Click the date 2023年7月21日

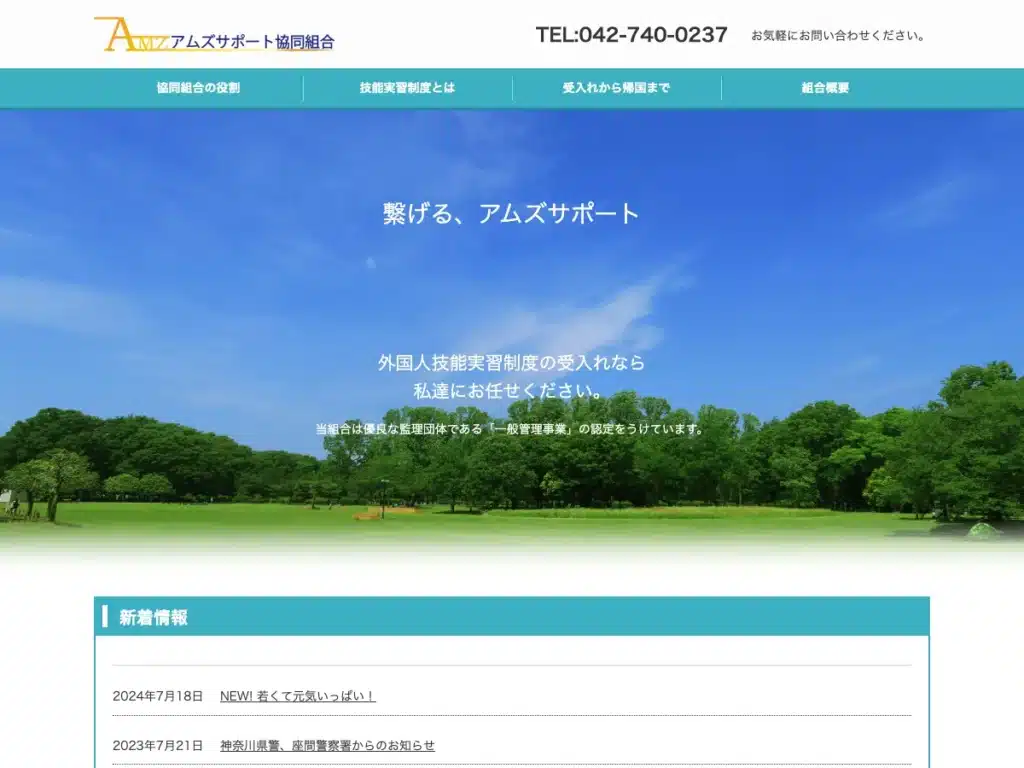tap(157, 745)
